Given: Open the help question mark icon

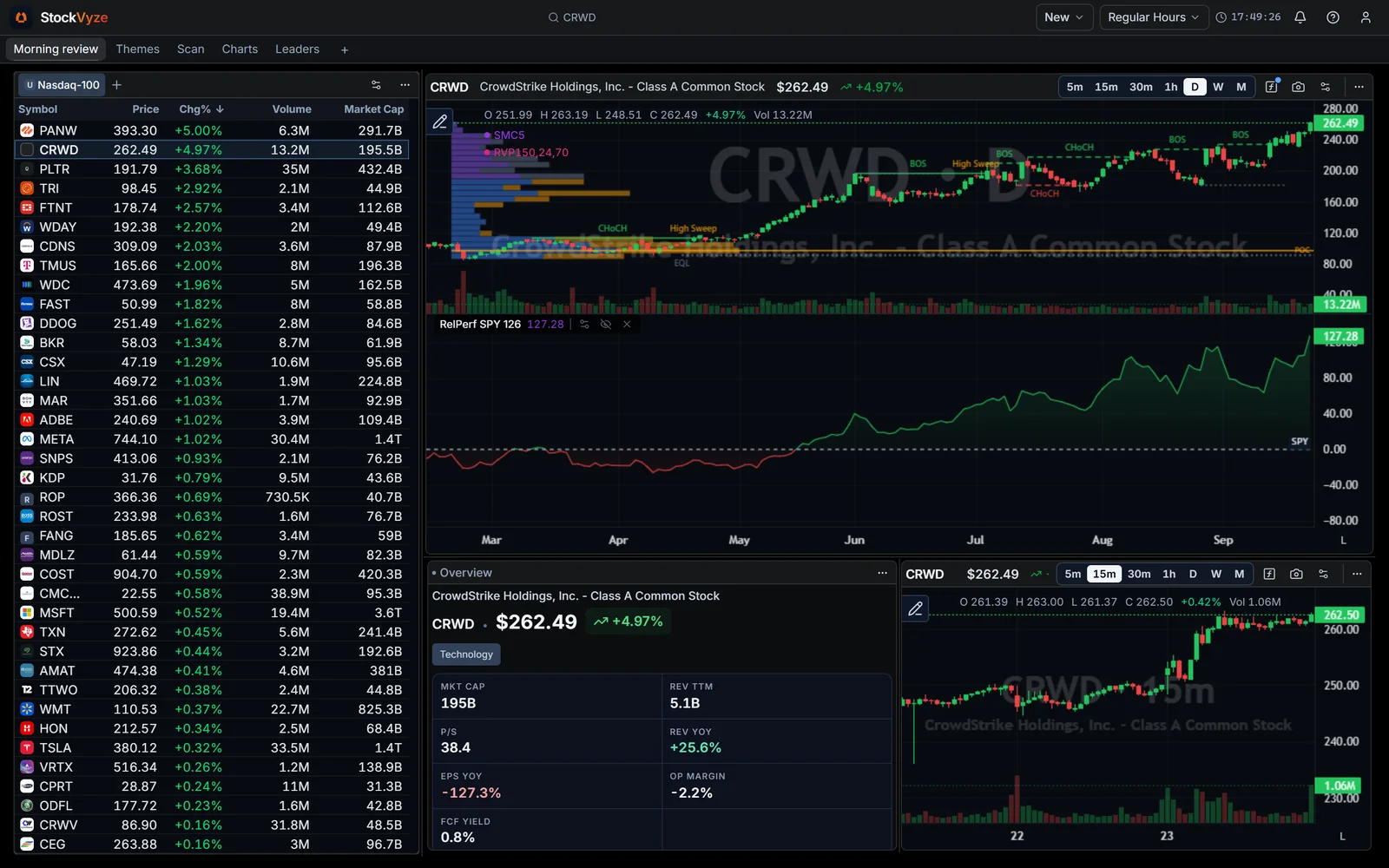Looking at the screenshot, I should (x=1333, y=17).
